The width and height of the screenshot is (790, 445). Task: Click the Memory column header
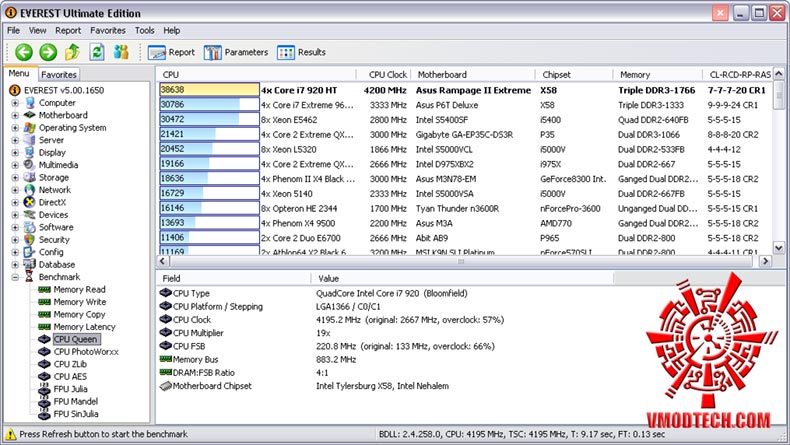coord(658,75)
